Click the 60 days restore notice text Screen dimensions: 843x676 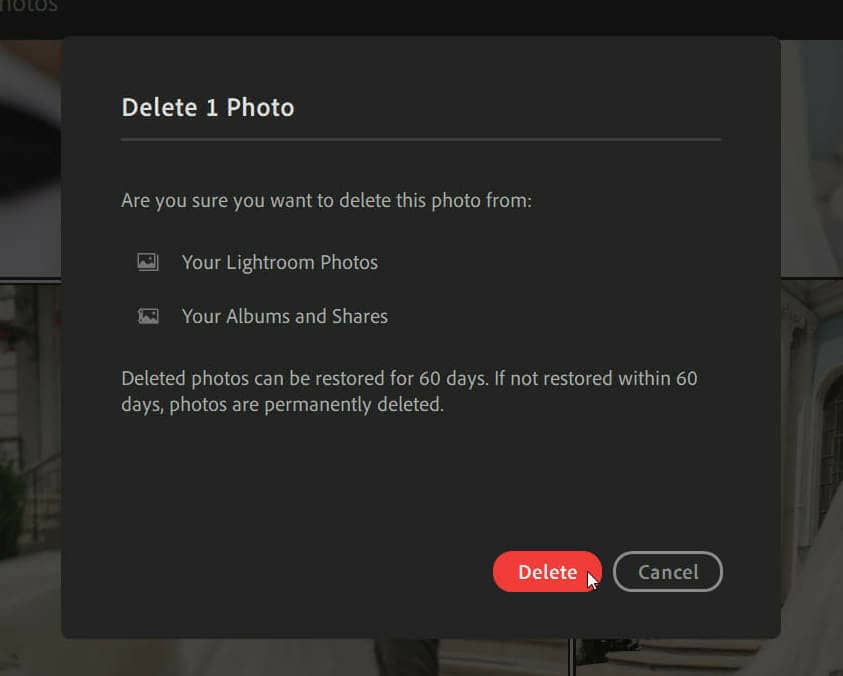coord(409,392)
